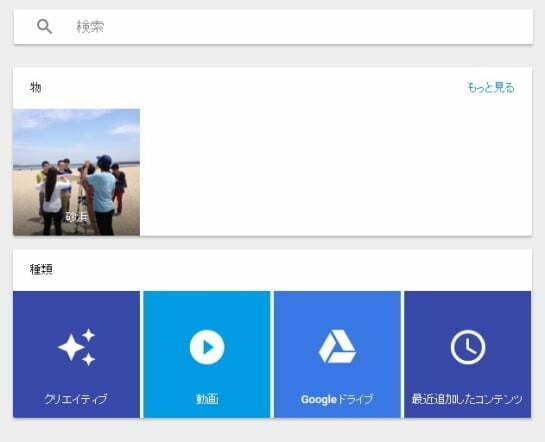Select the クリエイティブ label text
This screenshot has height=442, width=545.
(x=76, y=399)
